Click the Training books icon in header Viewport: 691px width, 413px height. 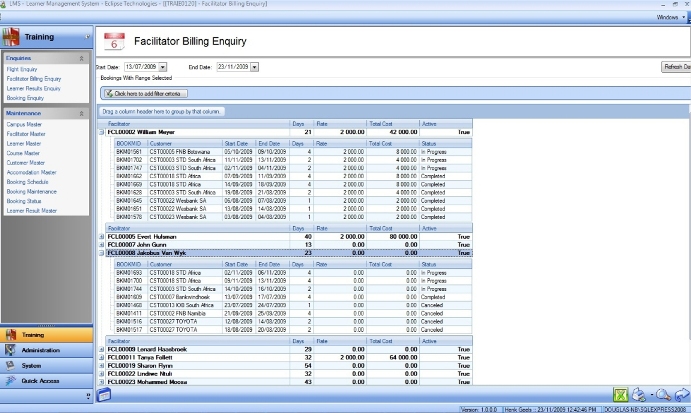pos(12,38)
